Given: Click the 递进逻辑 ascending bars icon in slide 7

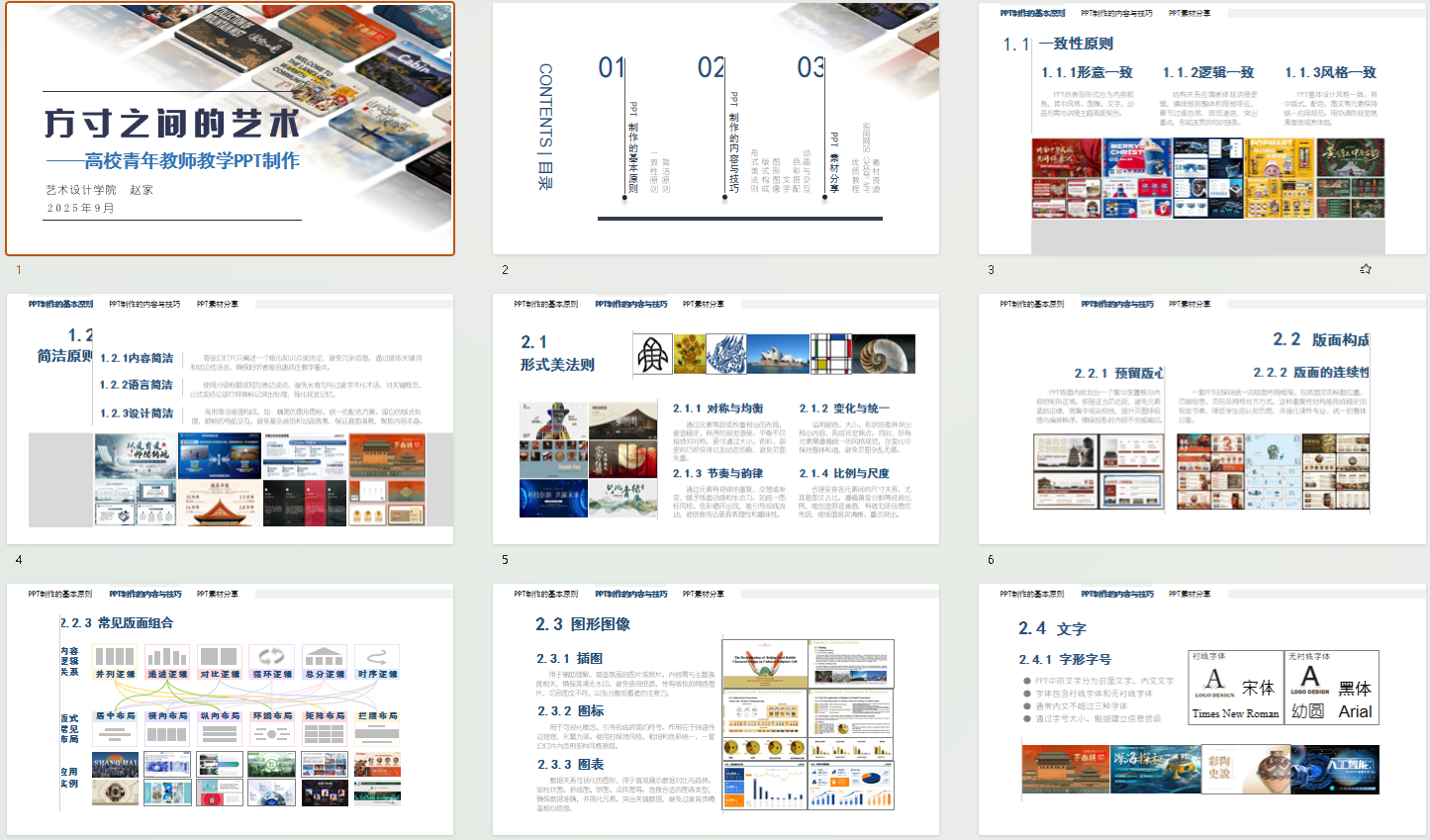Looking at the screenshot, I should tap(167, 656).
